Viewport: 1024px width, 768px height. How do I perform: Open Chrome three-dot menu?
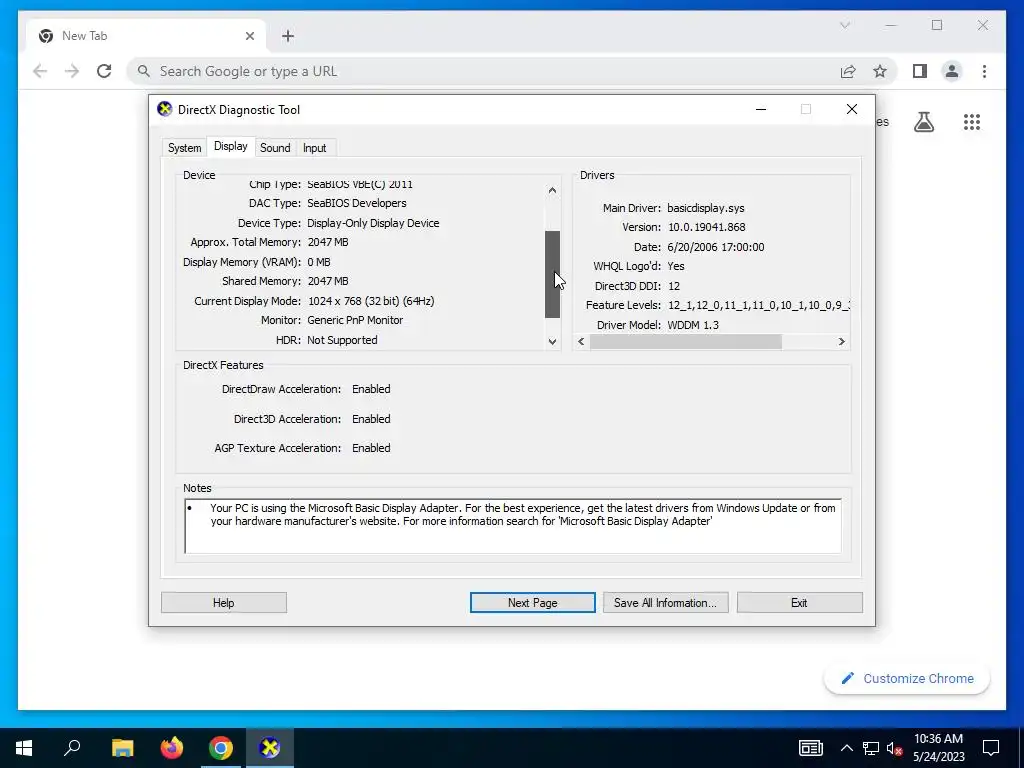(x=984, y=71)
